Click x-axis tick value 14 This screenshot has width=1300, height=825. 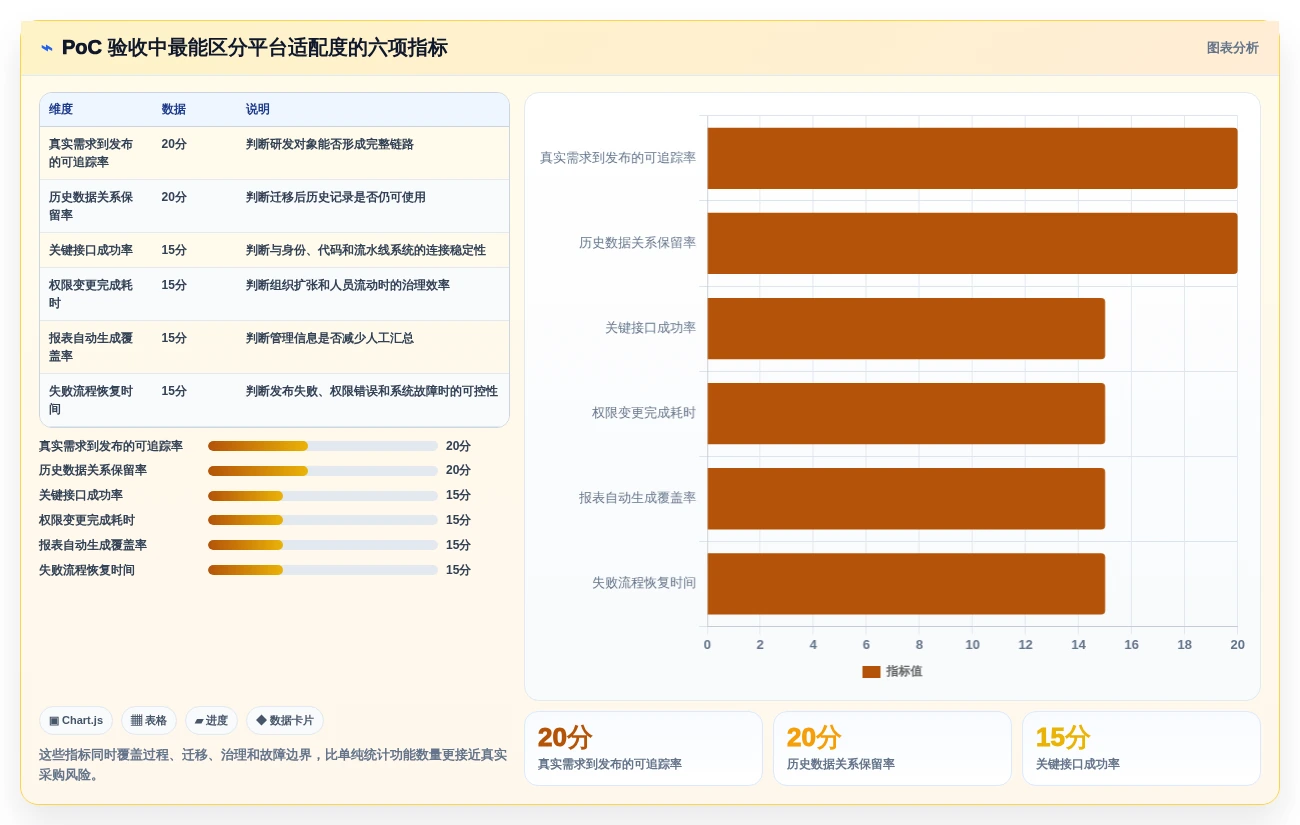tap(1078, 645)
